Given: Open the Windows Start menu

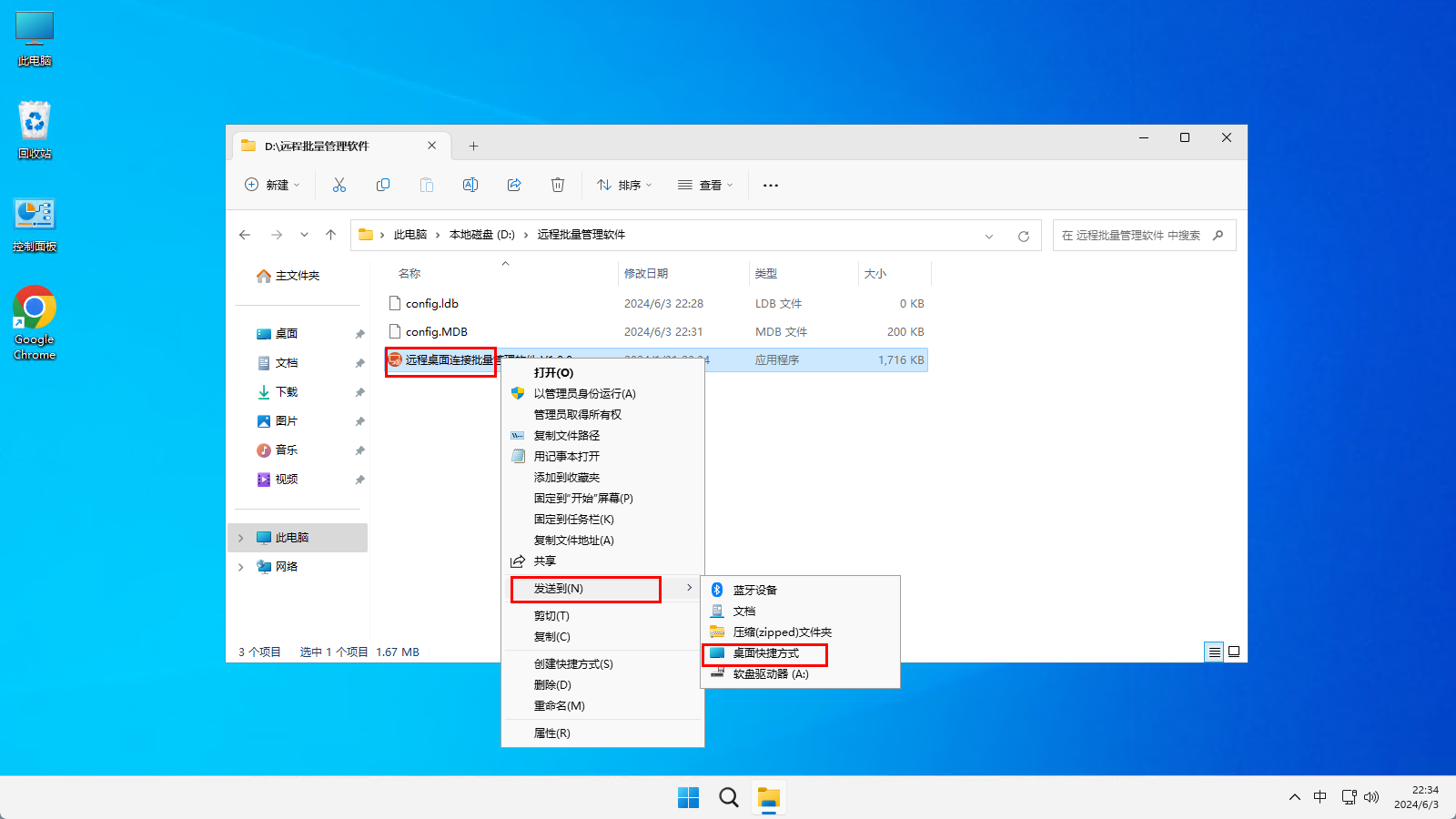Looking at the screenshot, I should pyautogui.click(x=689, y=798).
